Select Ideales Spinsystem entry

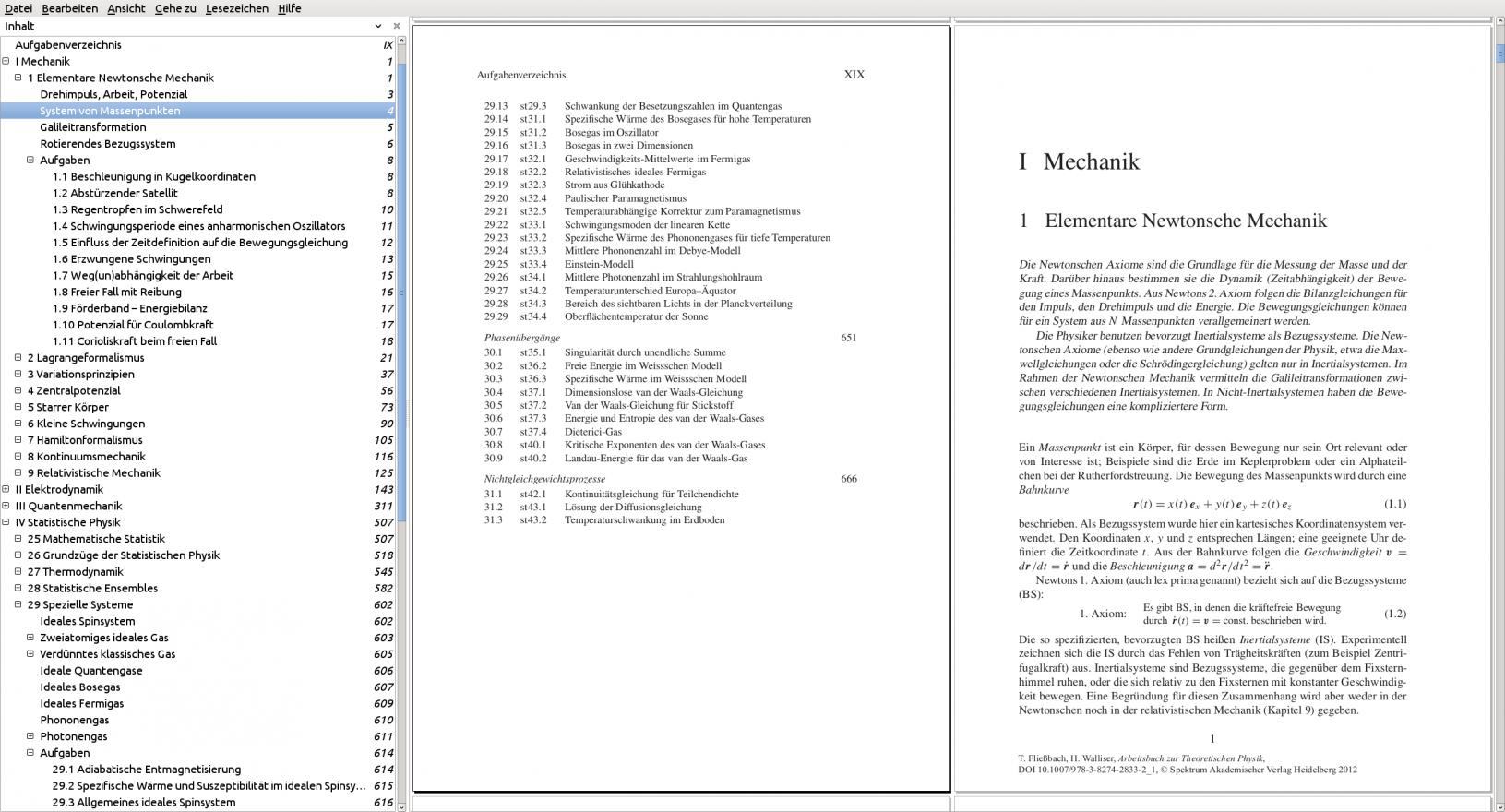[x=88, y=621]
